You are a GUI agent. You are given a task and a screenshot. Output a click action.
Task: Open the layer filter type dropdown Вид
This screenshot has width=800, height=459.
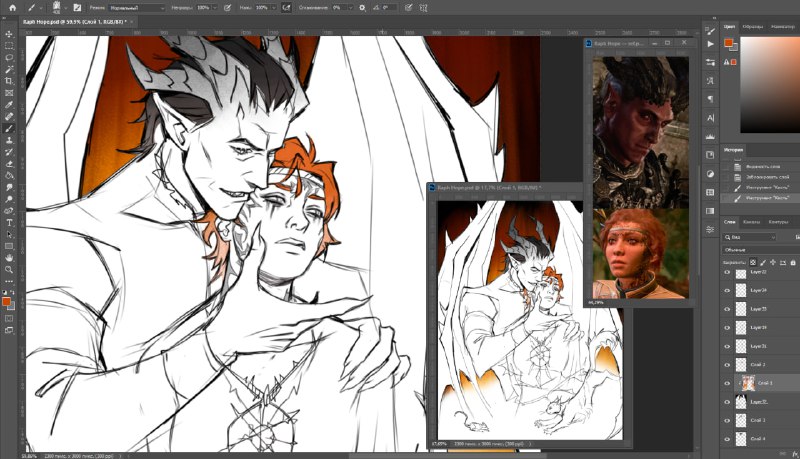point(749,237)
